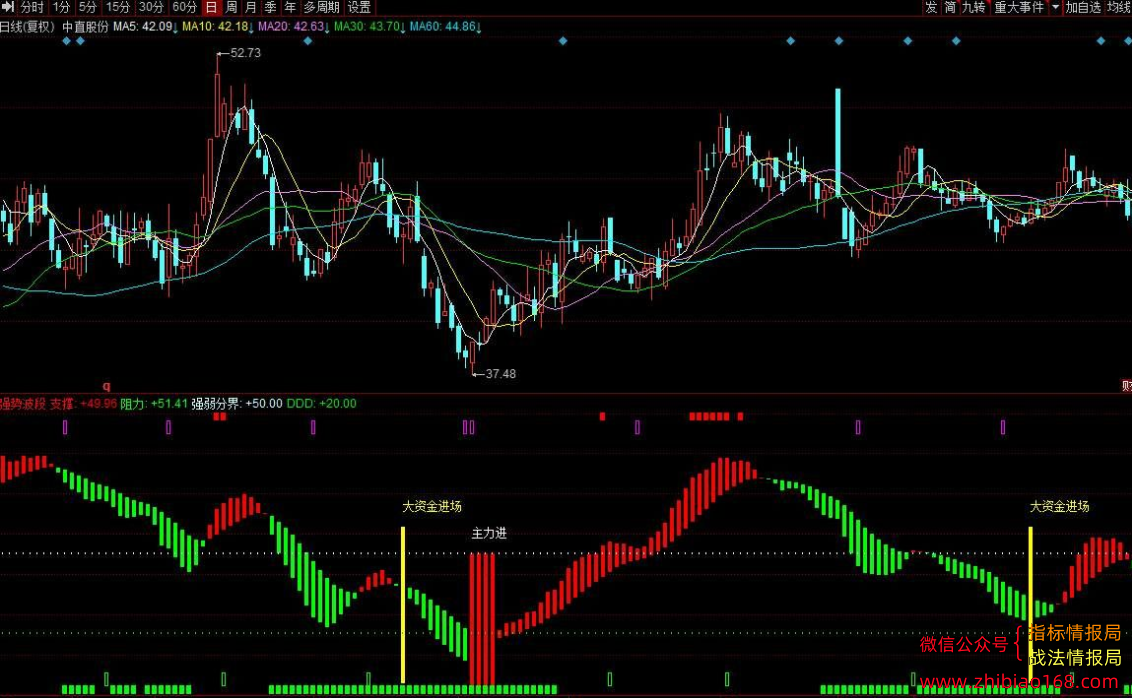
Task: Click the 支撑 +49.96 support value
Action: [x=83, y=403]
